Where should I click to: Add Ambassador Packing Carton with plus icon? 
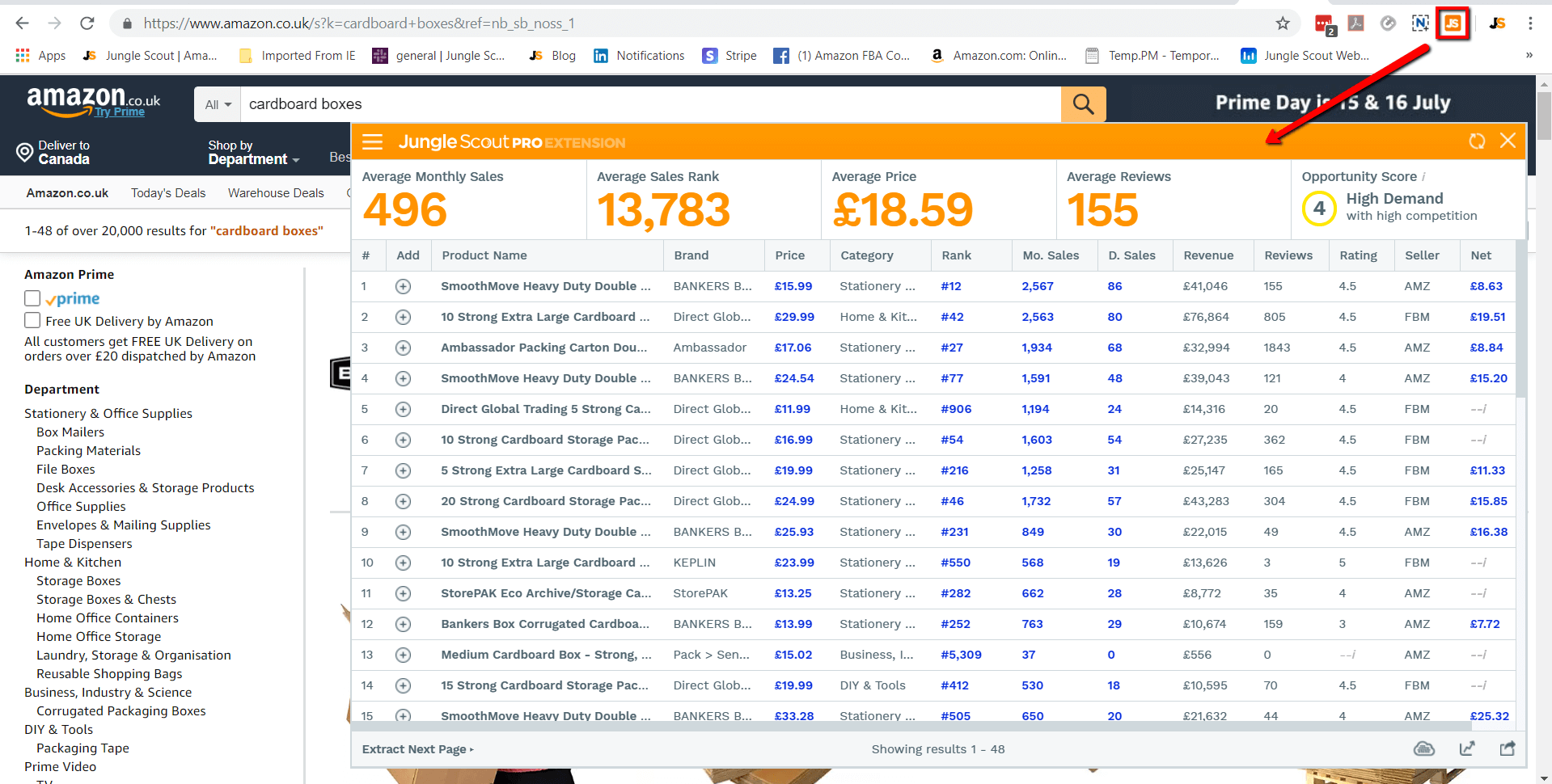pyautogui.click(x=403, y=348)
